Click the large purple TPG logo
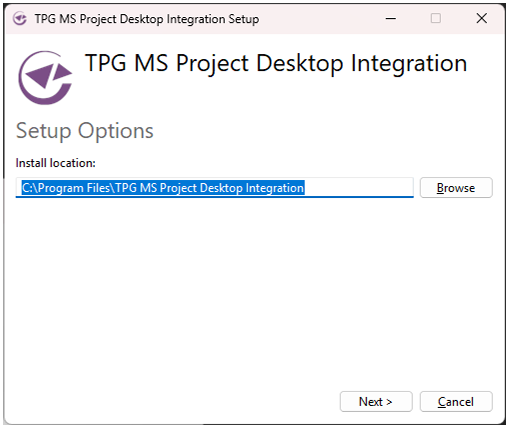 (45, 78)
